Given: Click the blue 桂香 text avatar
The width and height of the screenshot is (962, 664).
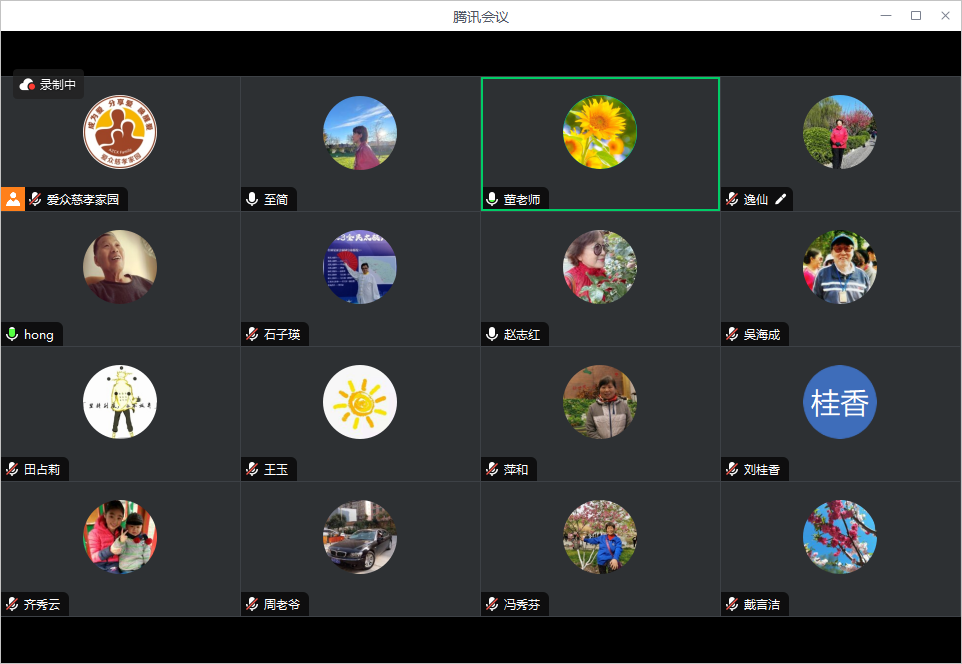Looking at the screenshot, I should pyautogui.click(x=840, y=402).
